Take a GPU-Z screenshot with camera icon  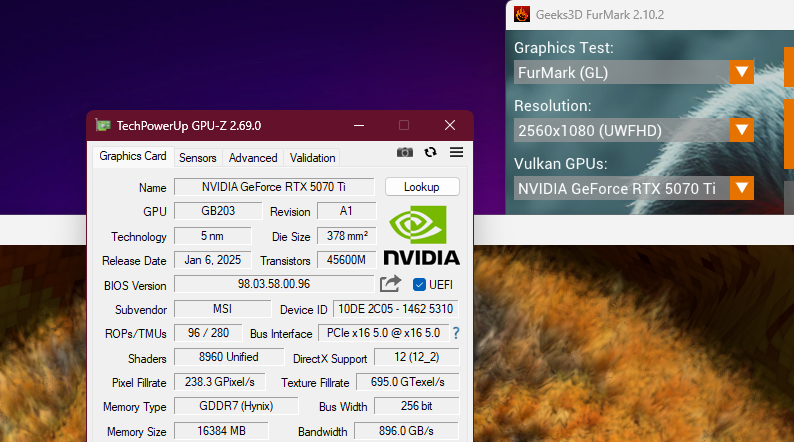405,152
